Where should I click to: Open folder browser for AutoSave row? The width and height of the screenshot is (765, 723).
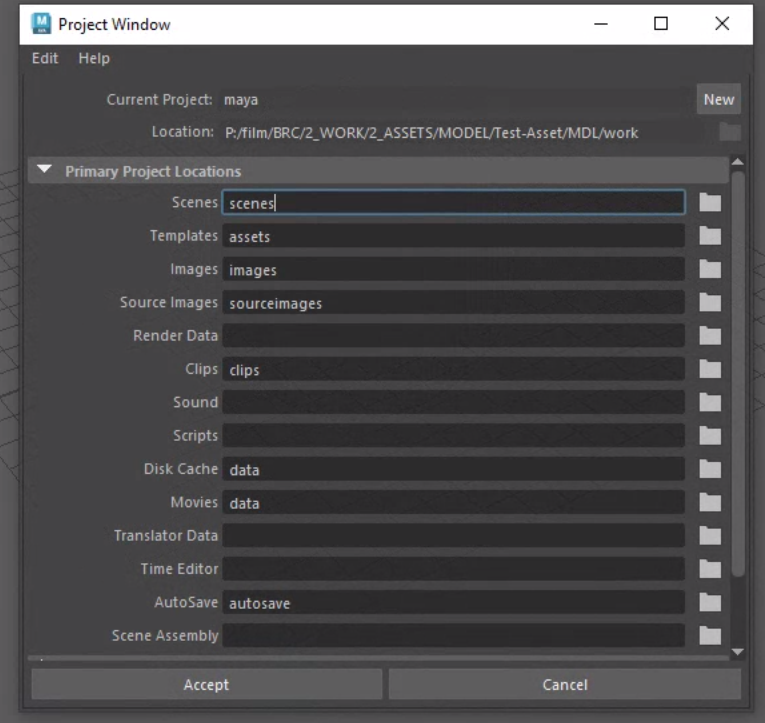(x=710, y=602)
